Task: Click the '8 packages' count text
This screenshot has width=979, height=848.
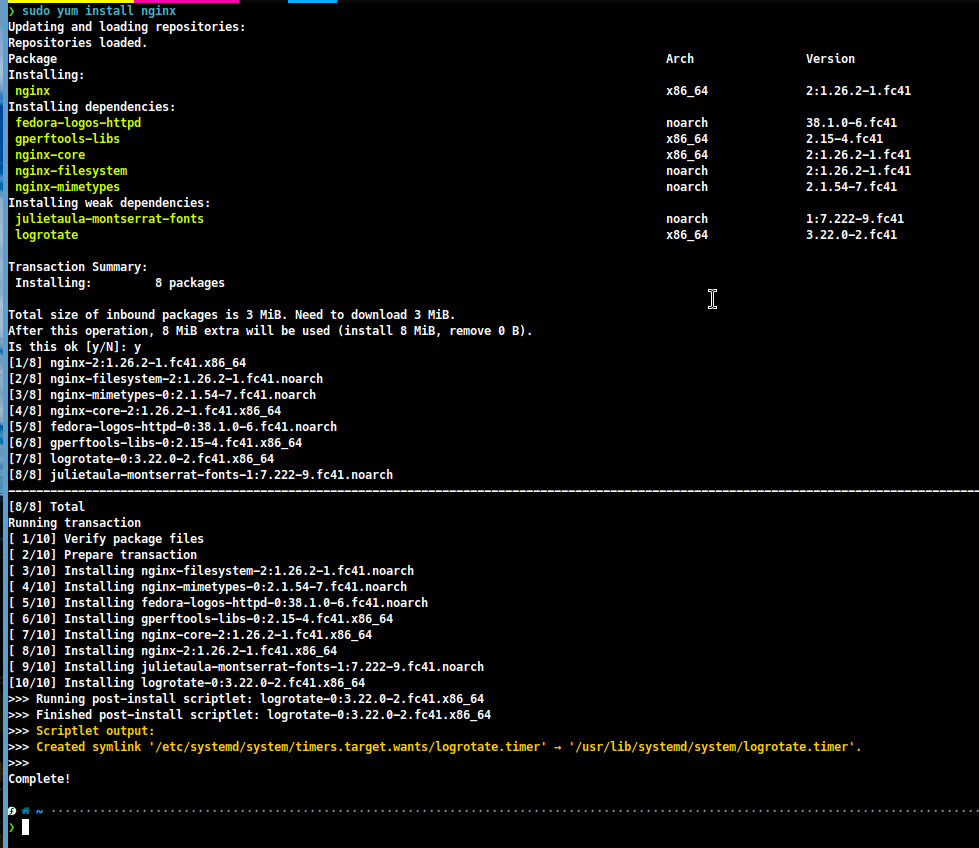Action: (190, 283)
